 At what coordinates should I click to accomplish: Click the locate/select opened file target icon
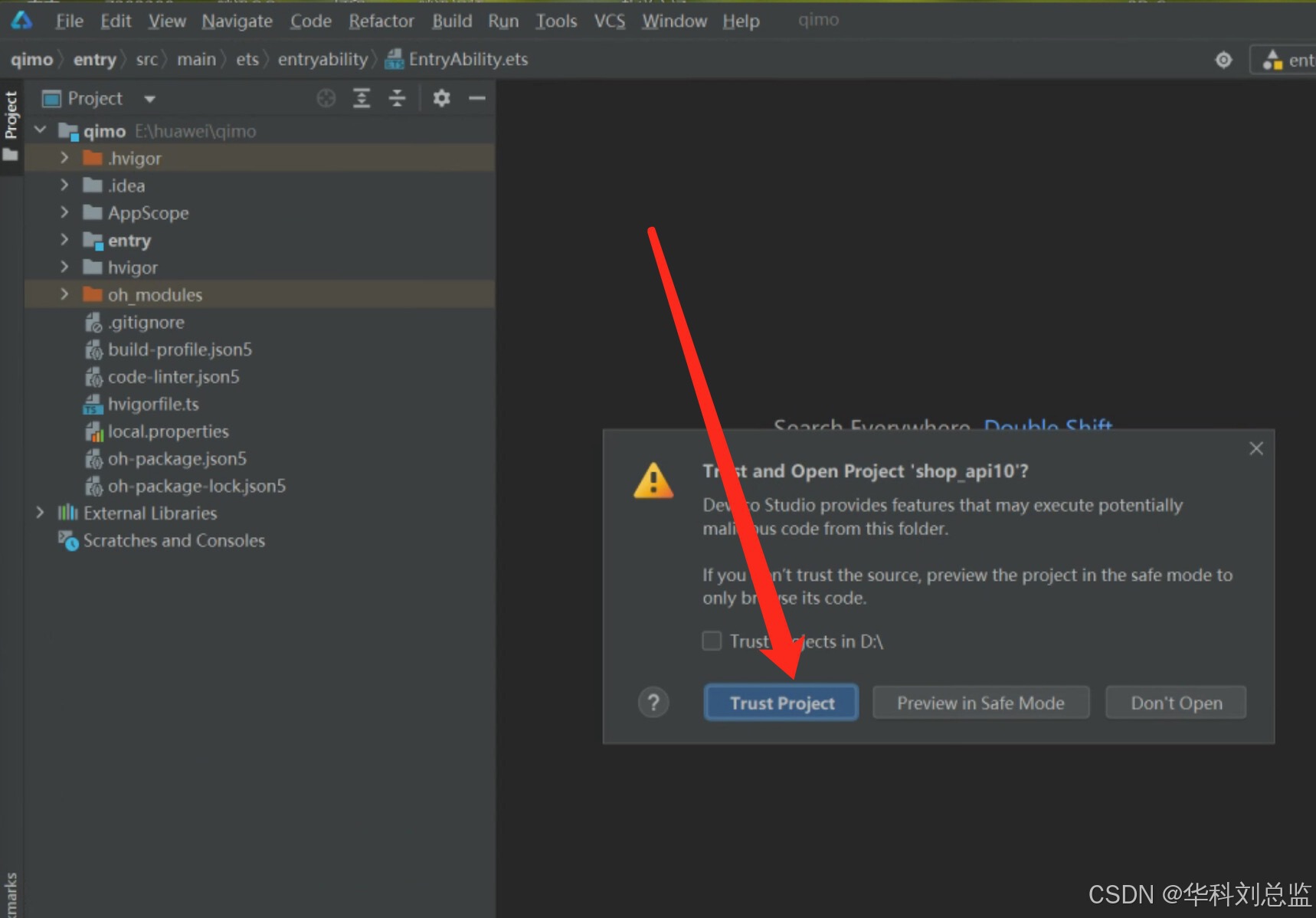[x=326, y=98]
